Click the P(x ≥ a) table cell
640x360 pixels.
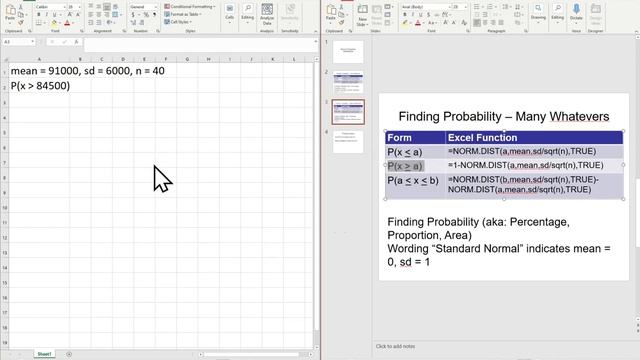click(415, 166)
